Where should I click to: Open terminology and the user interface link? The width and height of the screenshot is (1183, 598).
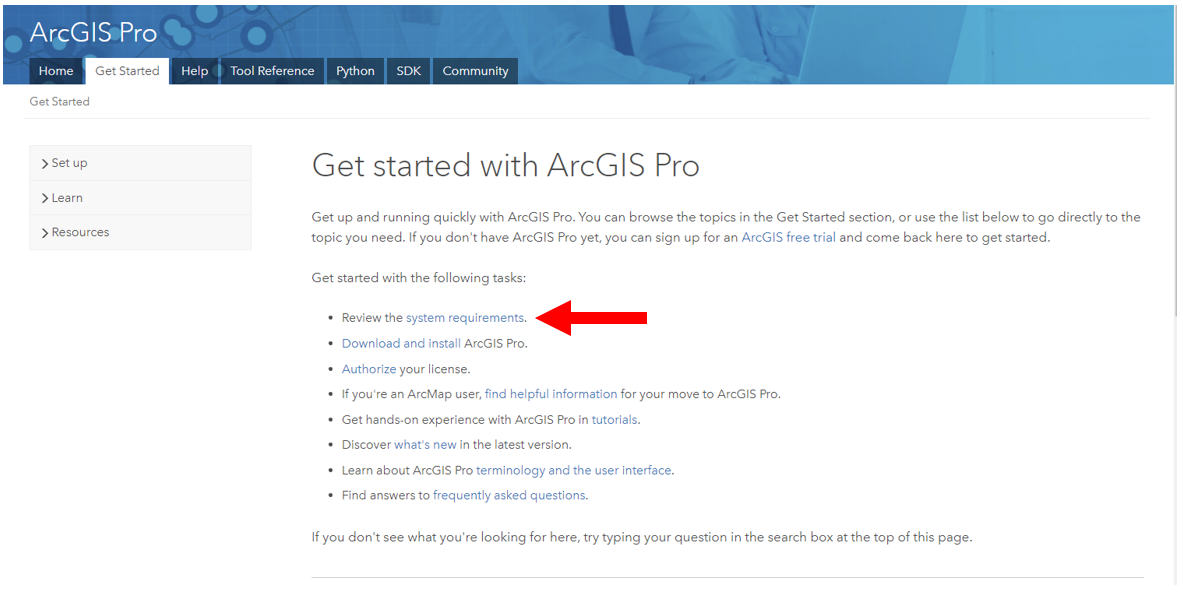573,470
